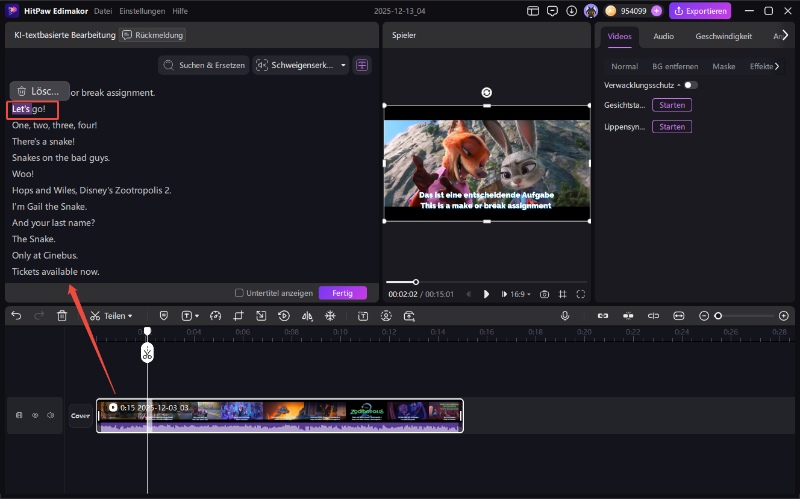800x499 pixels.
Task: Open the 16:9 aspect ratio dropdown
Action: (521, 294)
